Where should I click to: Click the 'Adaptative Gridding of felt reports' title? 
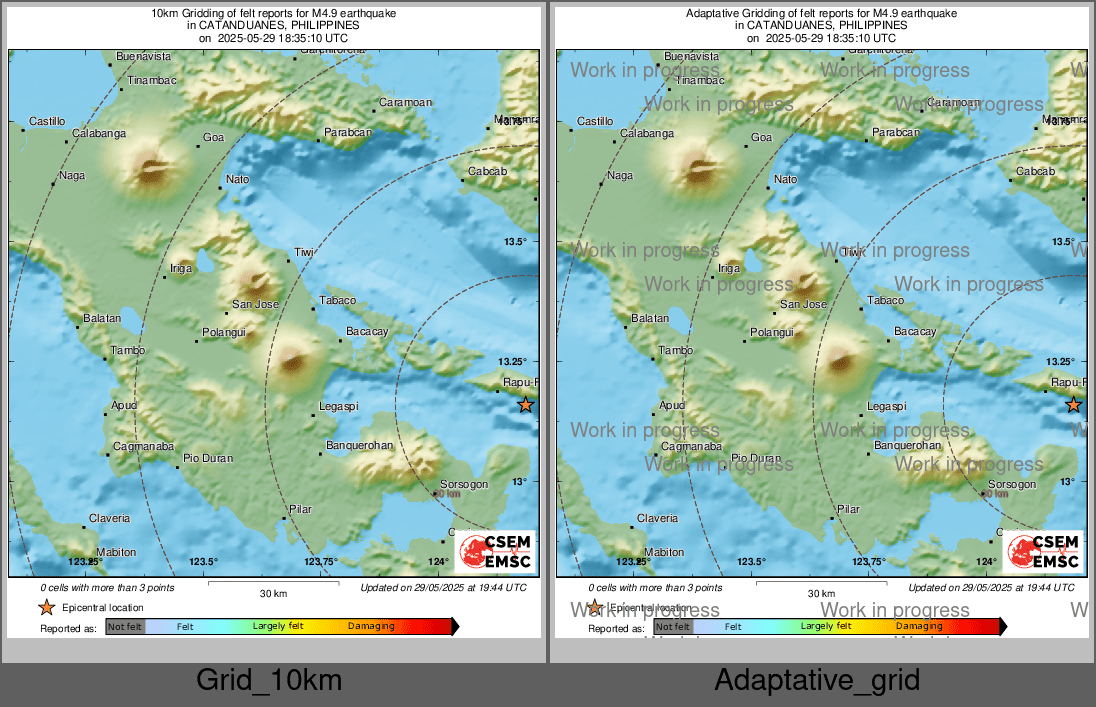click(821, 13)
